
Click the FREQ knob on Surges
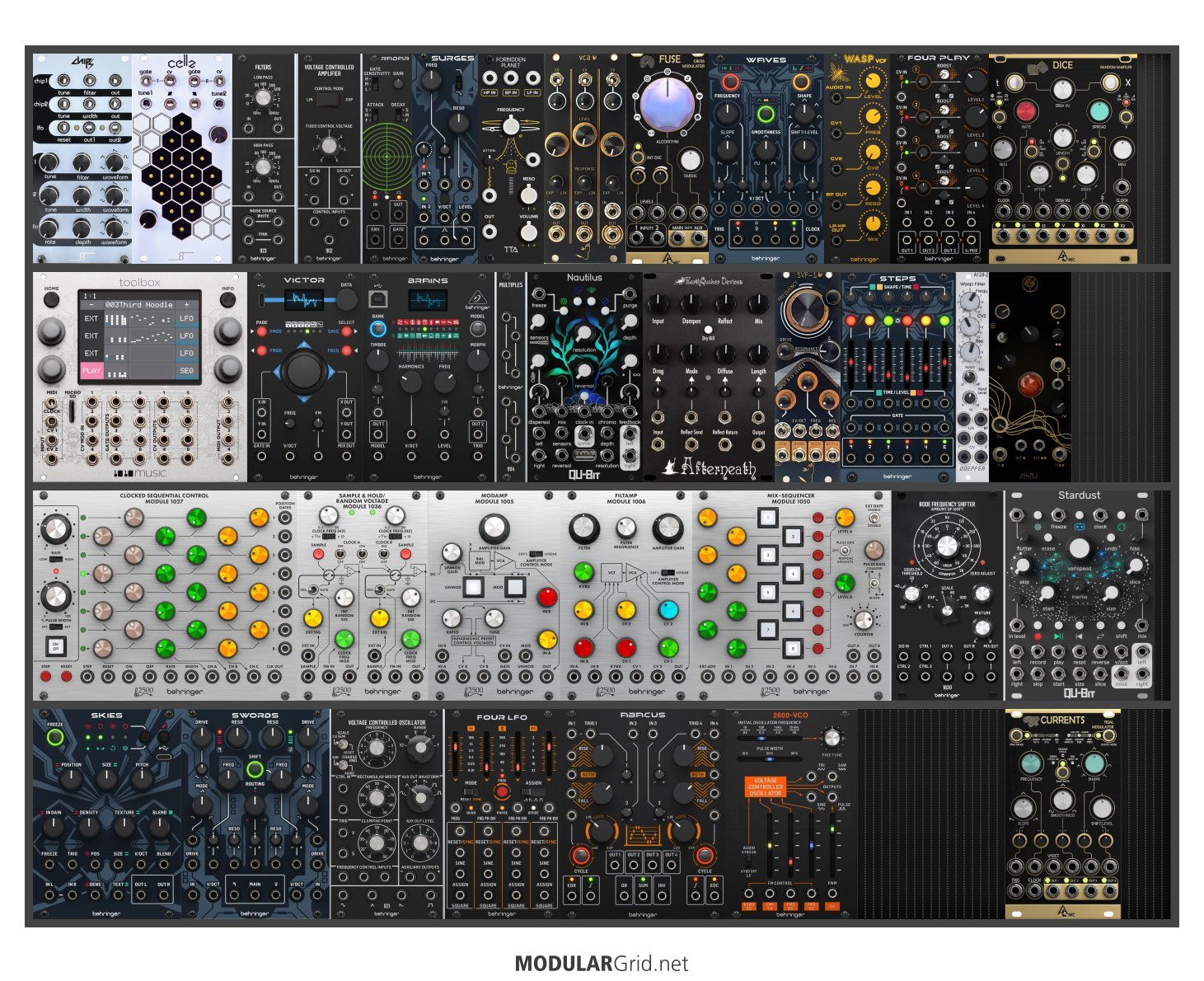pos(431,81)
